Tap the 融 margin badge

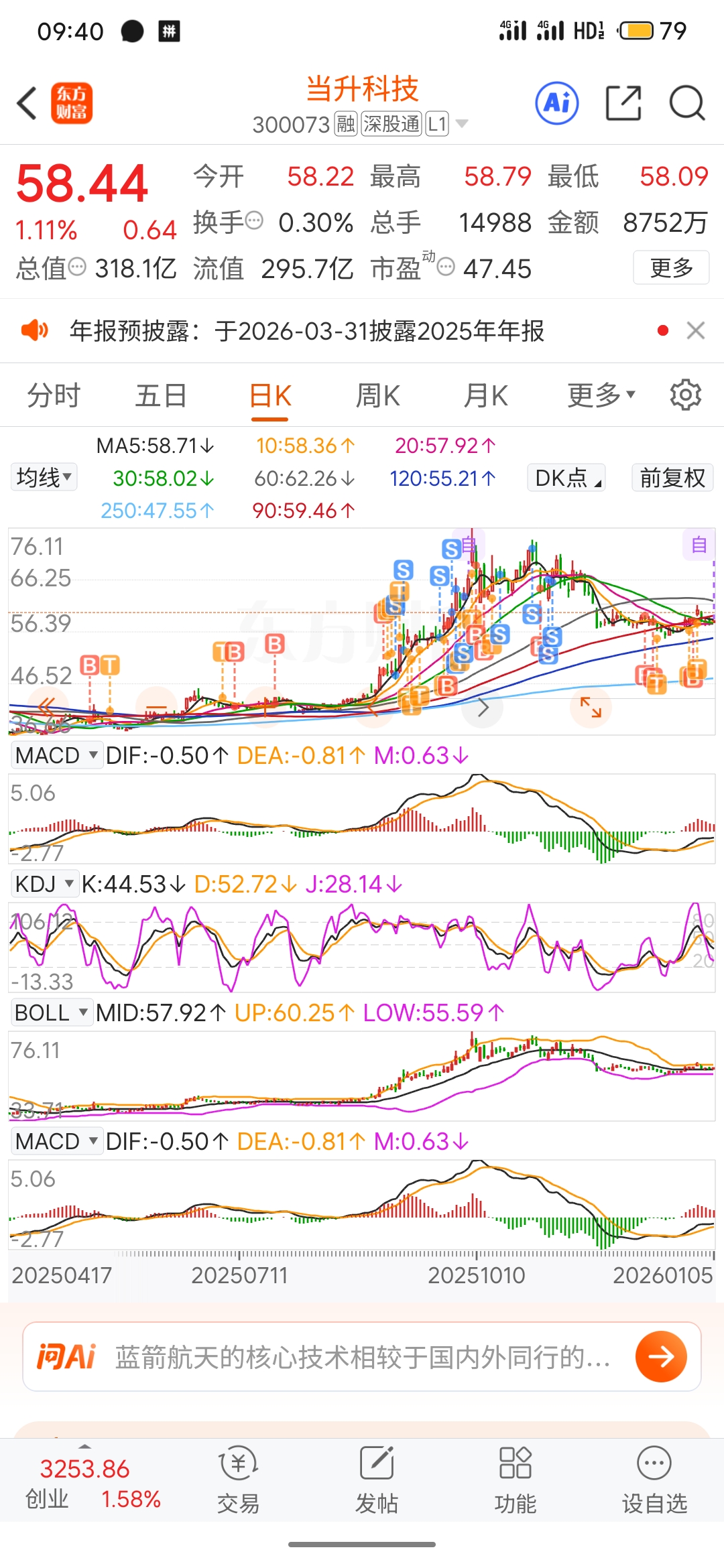click(346, 124)
